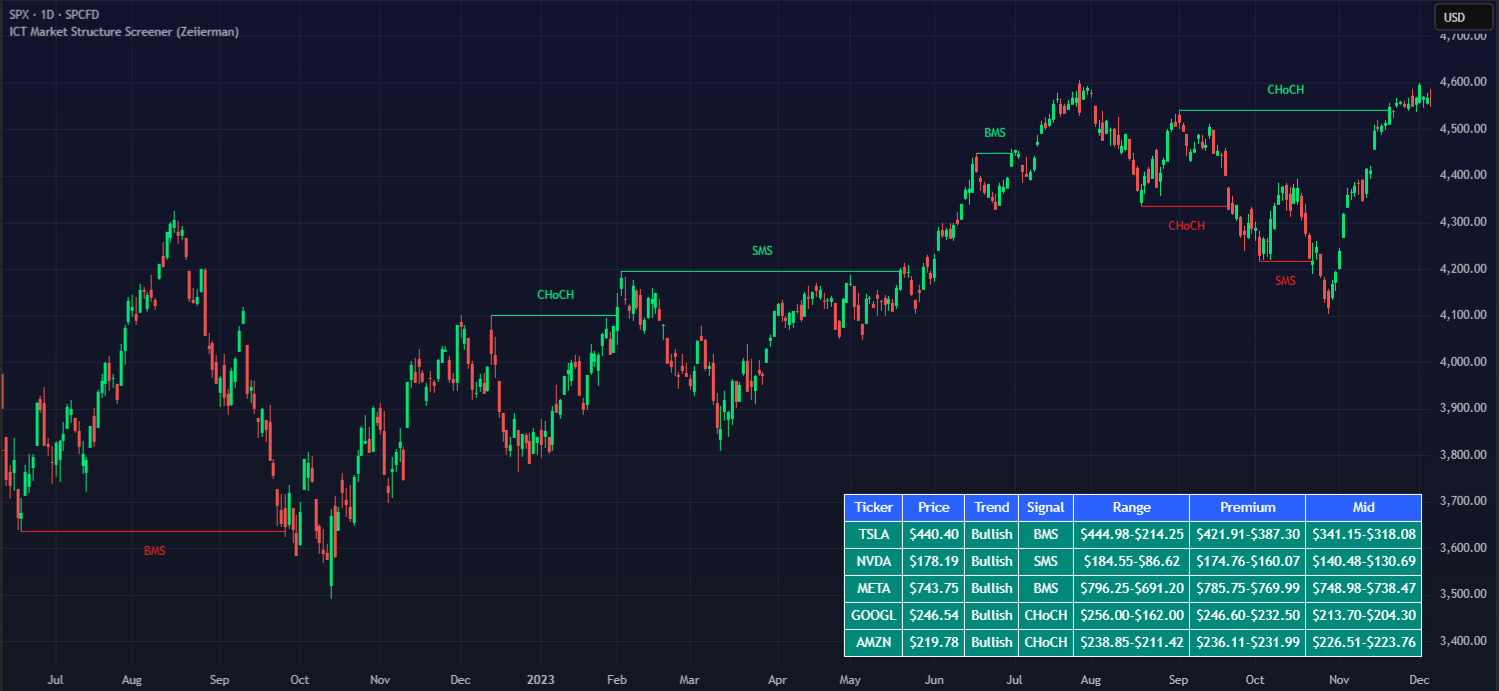Click the Ticker column header
This screenshot has width=1499, height=691.
(x=872, y=507)
